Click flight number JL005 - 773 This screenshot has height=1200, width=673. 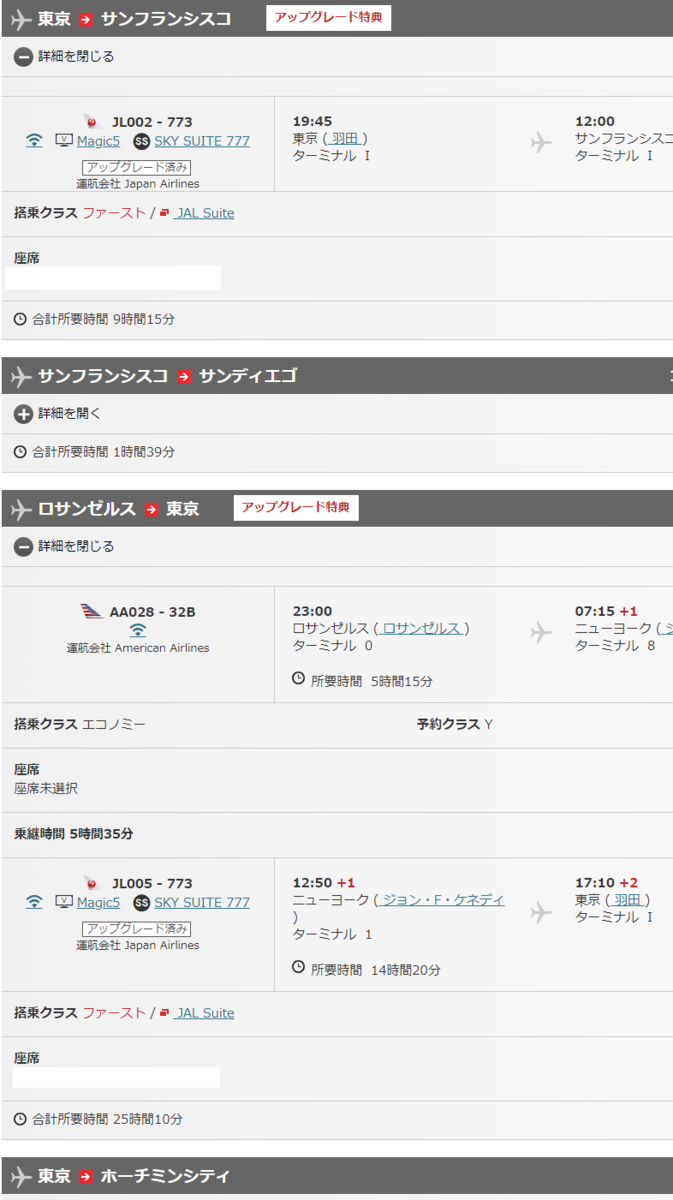pyautogui.click(x=151, y=884)
